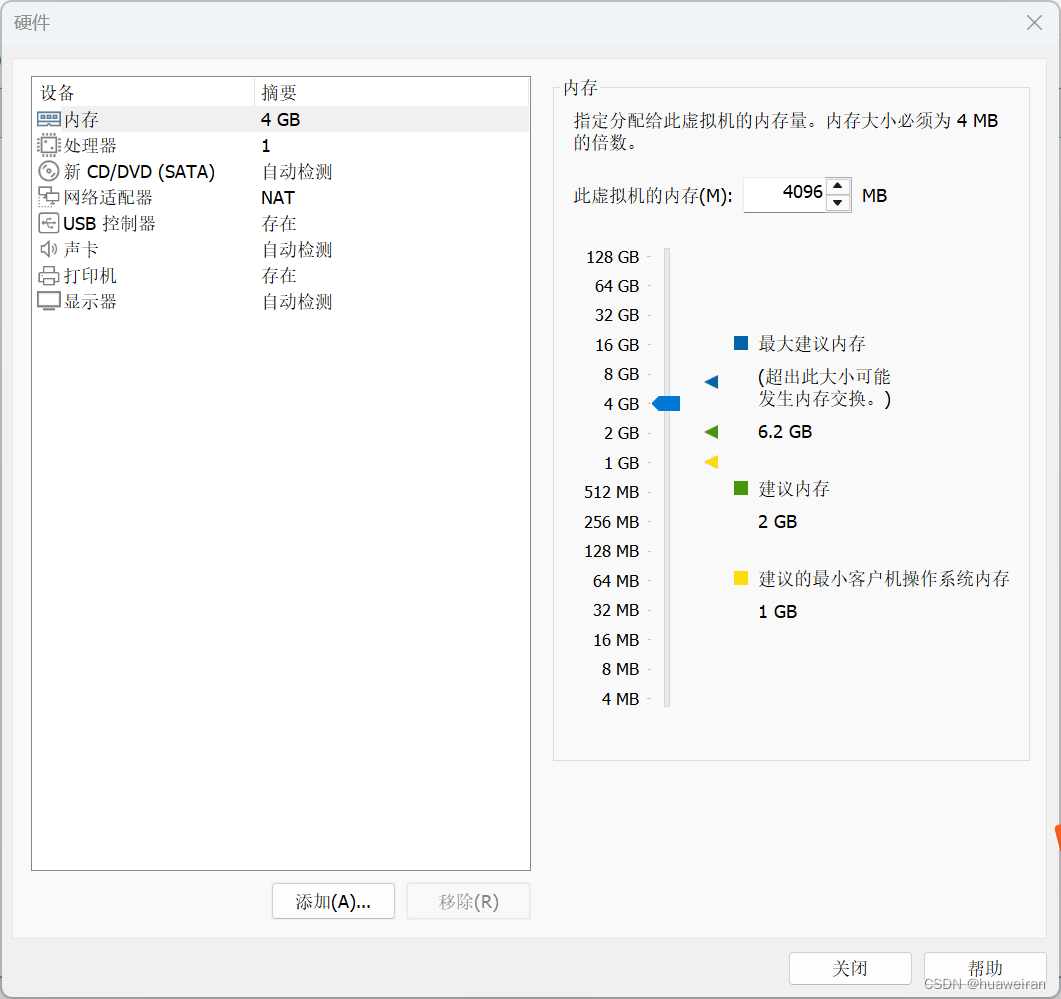
Task: Select the 内存 memory device icon
Action: click(49, 119)
